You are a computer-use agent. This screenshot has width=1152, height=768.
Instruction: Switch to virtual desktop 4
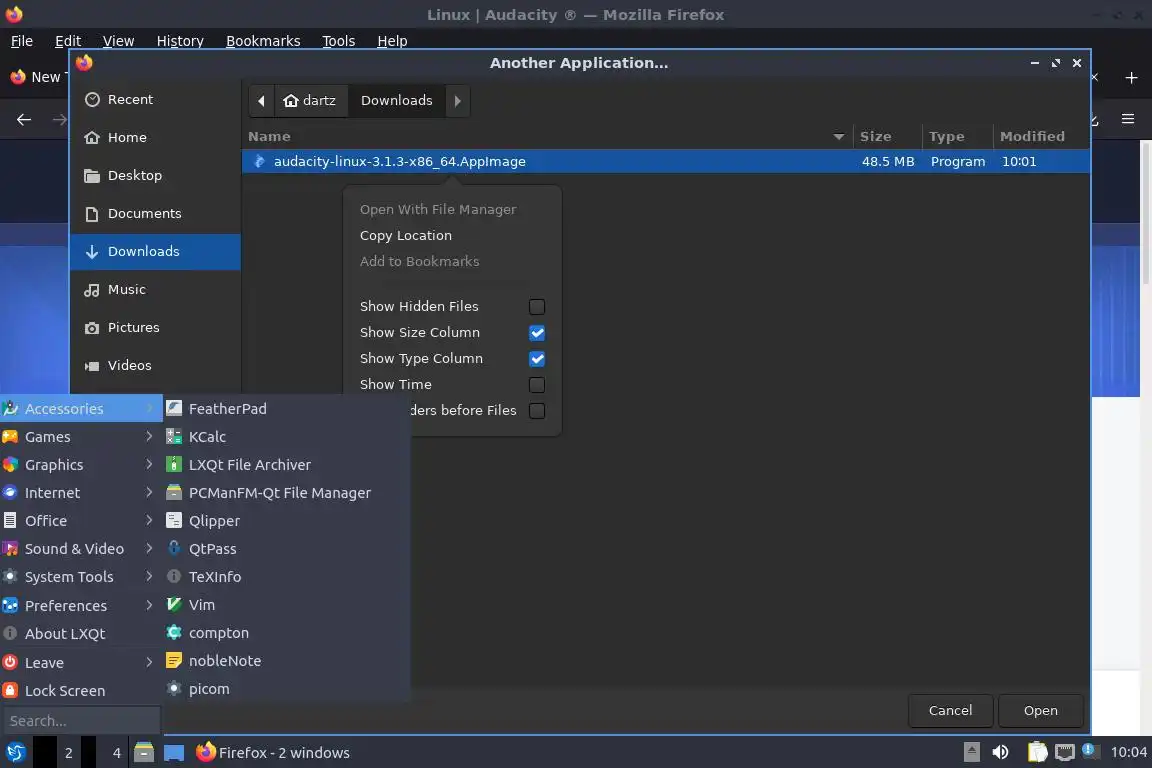(116, 753)
